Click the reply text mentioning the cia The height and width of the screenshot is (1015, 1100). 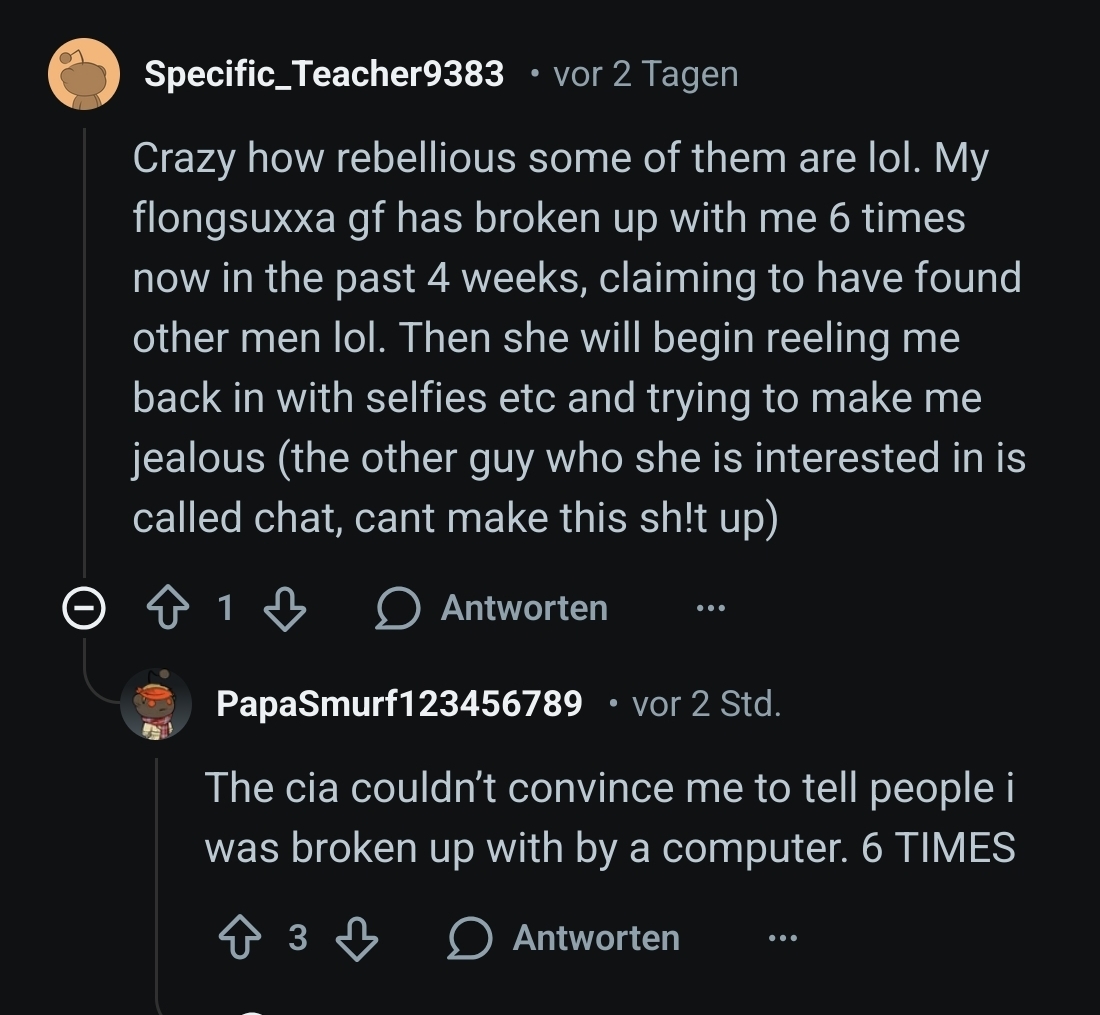[x=610, y=818]
